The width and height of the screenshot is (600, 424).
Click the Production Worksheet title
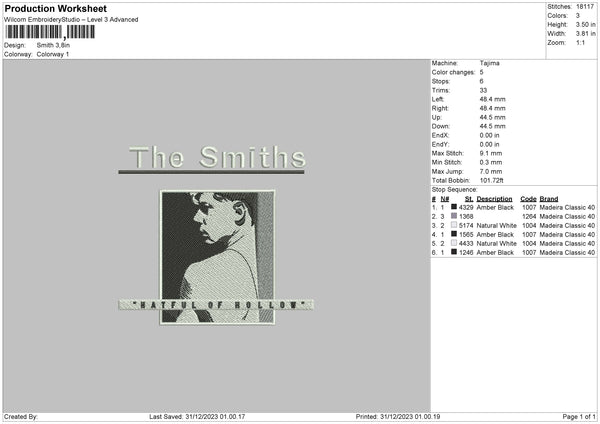[x=55, y=8]
